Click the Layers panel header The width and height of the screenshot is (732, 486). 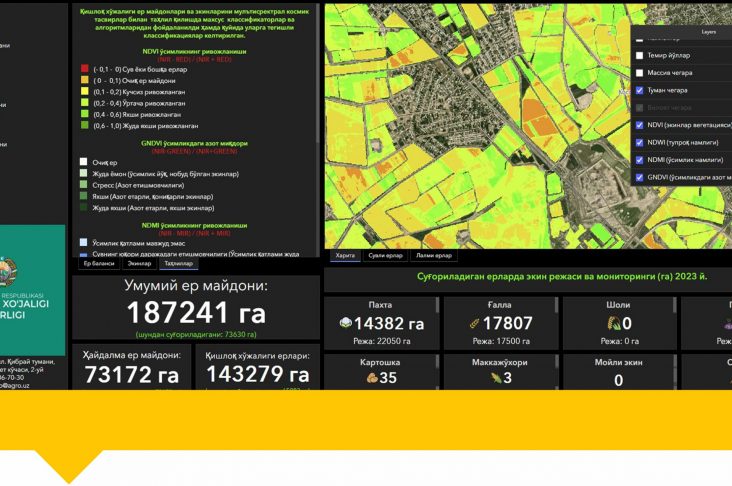pyautogui.click(x=708, y=32)
